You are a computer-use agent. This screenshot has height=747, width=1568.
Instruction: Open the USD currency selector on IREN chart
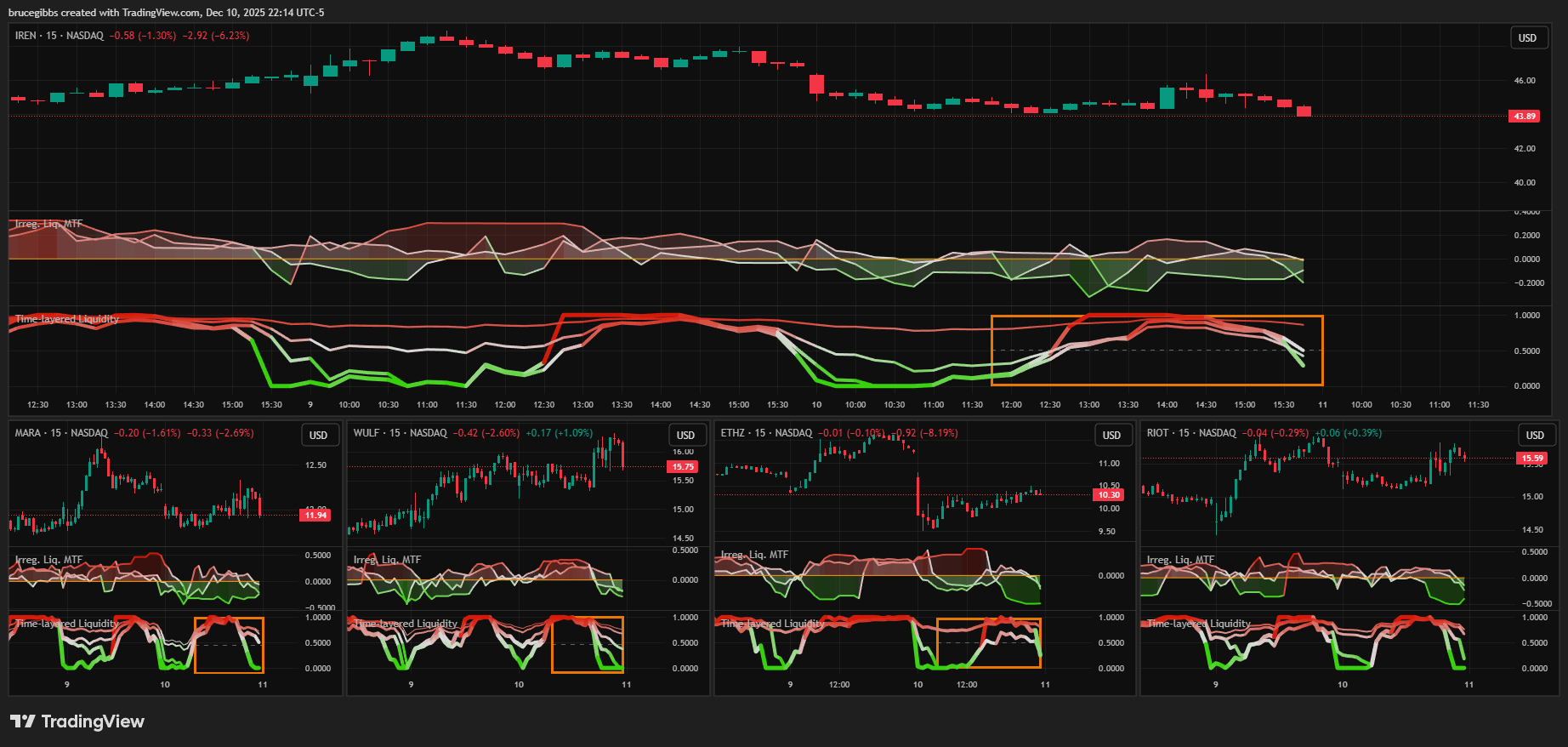(x=1527, y=38)
